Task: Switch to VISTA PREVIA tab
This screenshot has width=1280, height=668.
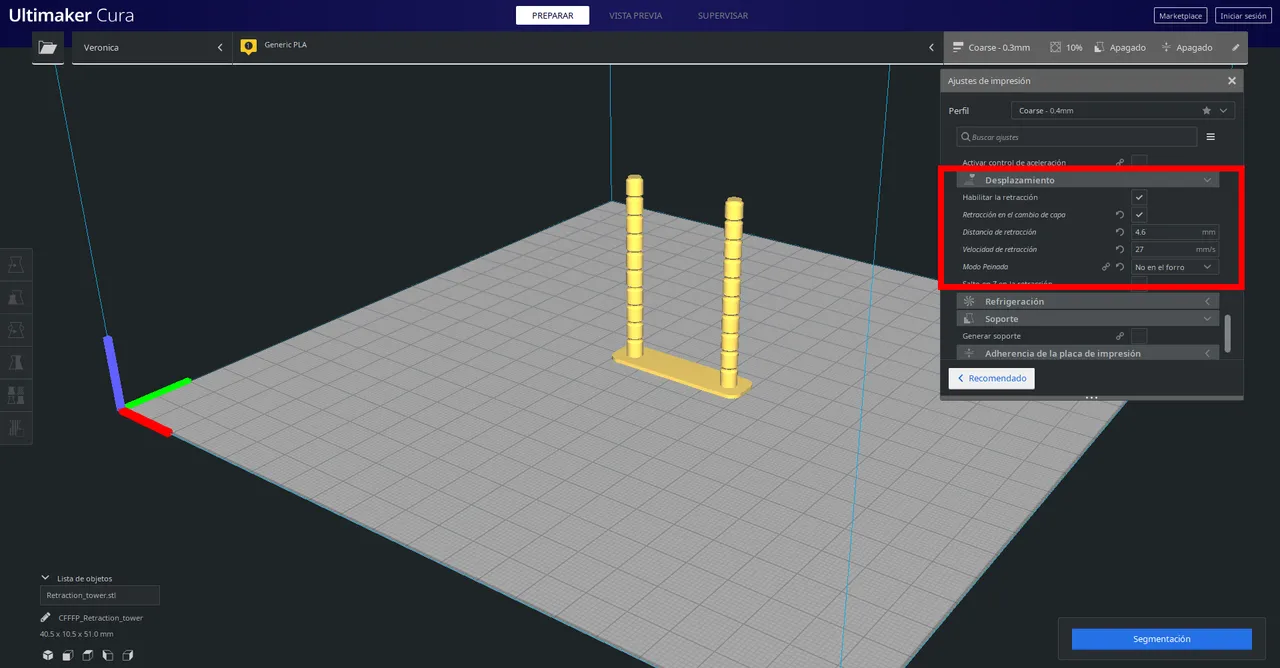Action: pyautogui.click(x=635, y=15)
